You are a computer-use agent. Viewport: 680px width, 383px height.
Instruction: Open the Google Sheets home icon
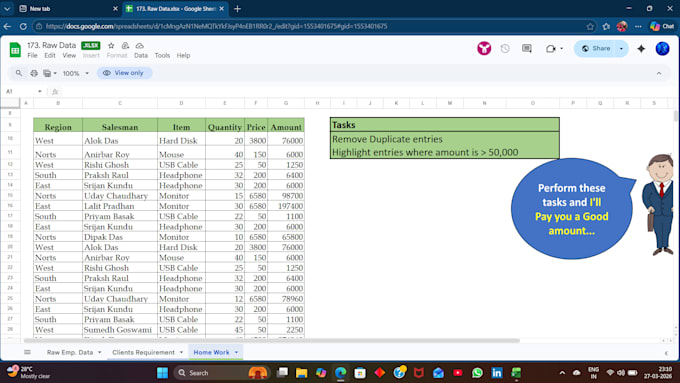(15, 49)
